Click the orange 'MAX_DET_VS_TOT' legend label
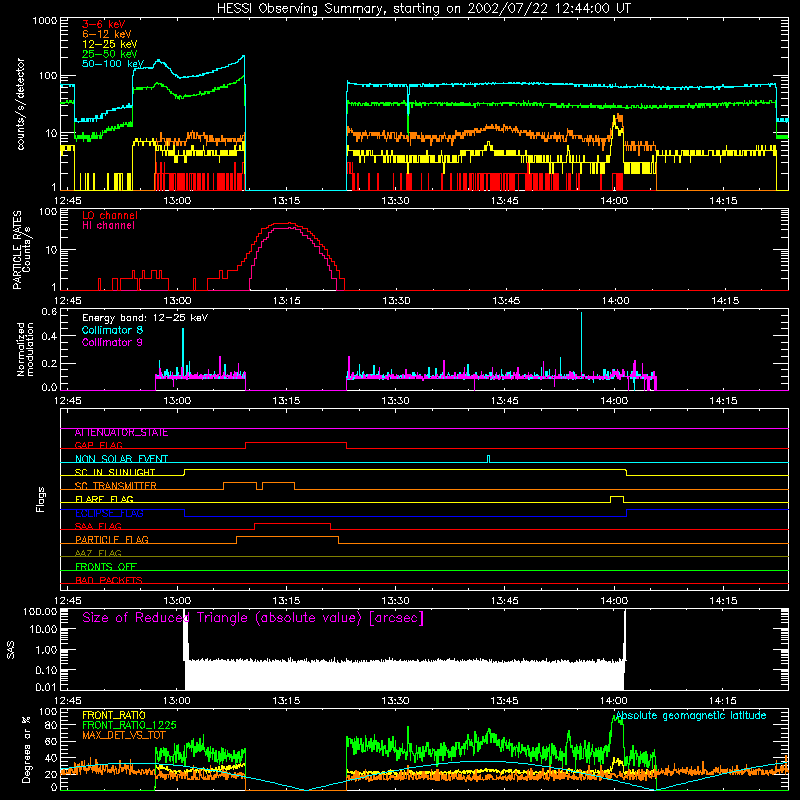The height and width of the screenshot is (800, 800). (124, 735)
